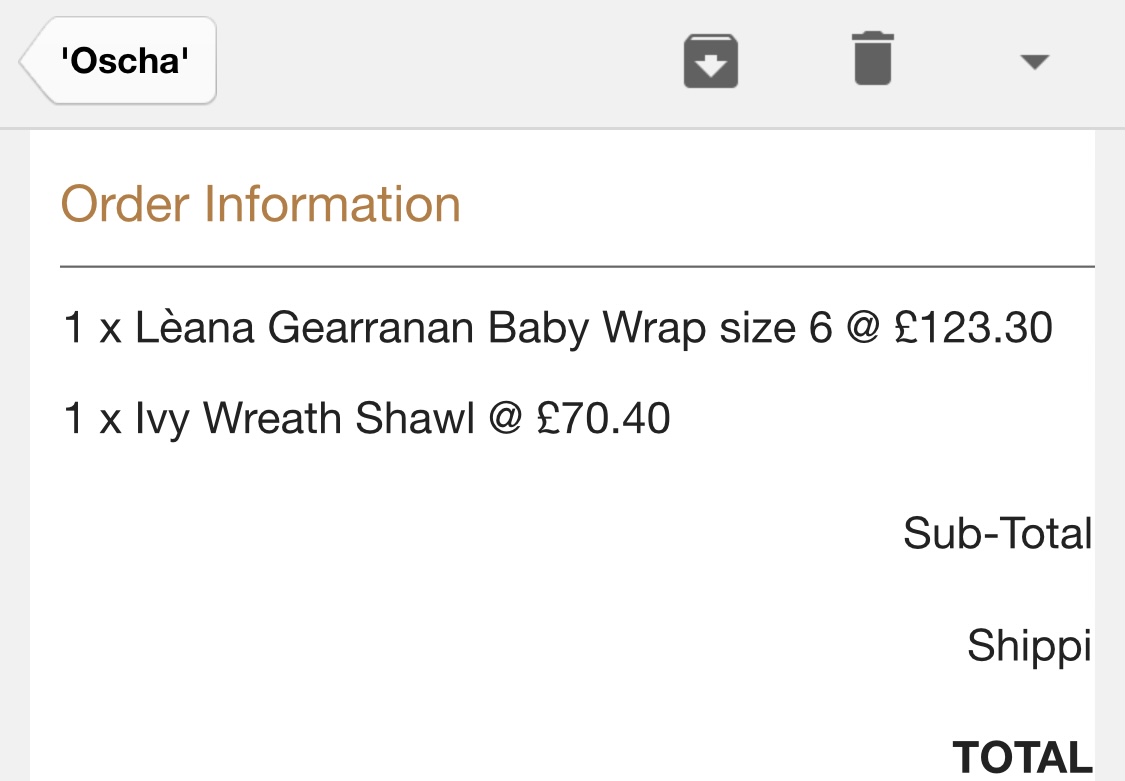
Task: Go back to the 'Oscha' folder
Action: pos(120,61)
